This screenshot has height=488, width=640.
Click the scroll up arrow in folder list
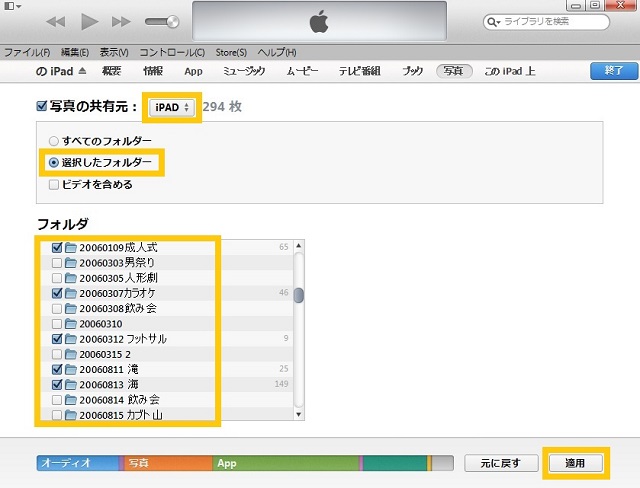[x=299, y=246]
